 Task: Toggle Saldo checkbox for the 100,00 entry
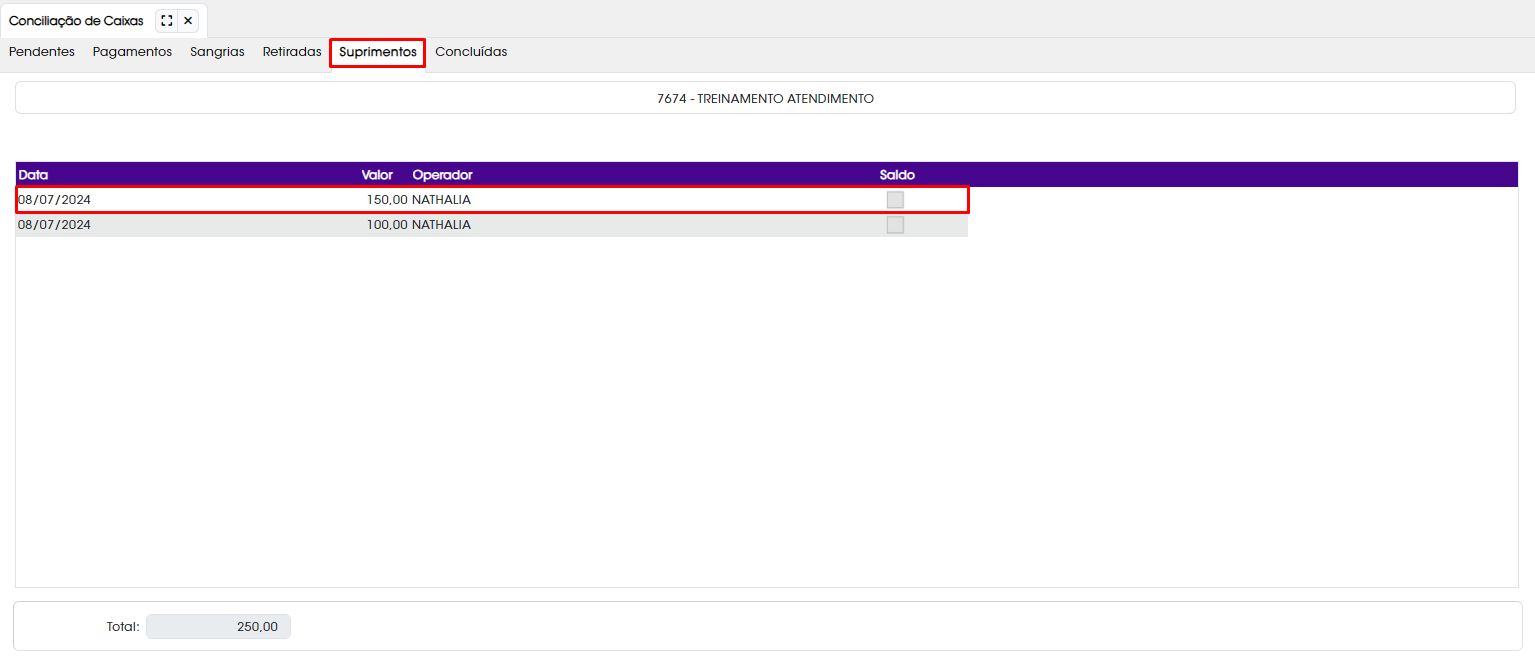895,225
